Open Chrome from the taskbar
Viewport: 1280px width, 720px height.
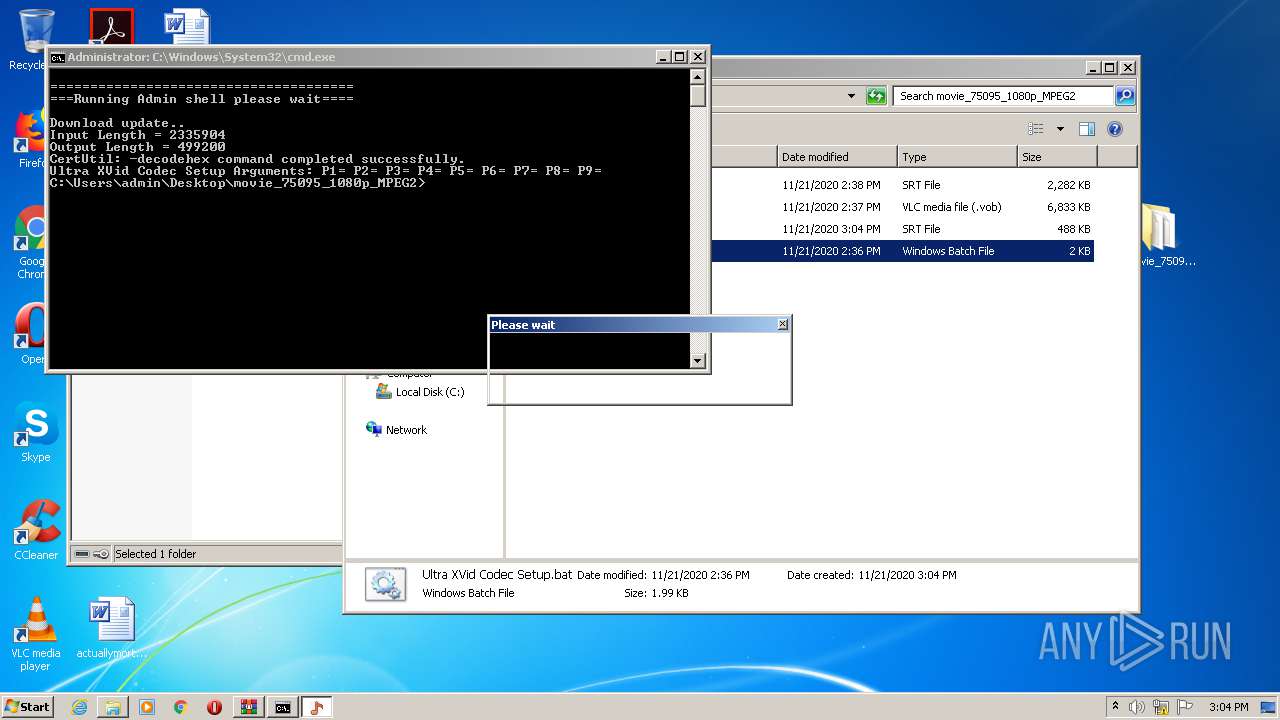point(181,707)
